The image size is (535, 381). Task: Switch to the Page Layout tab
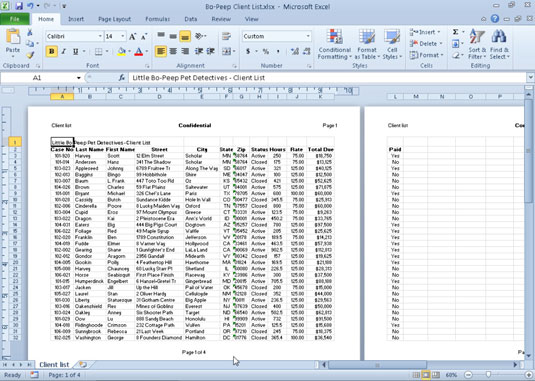pos(114,19)
